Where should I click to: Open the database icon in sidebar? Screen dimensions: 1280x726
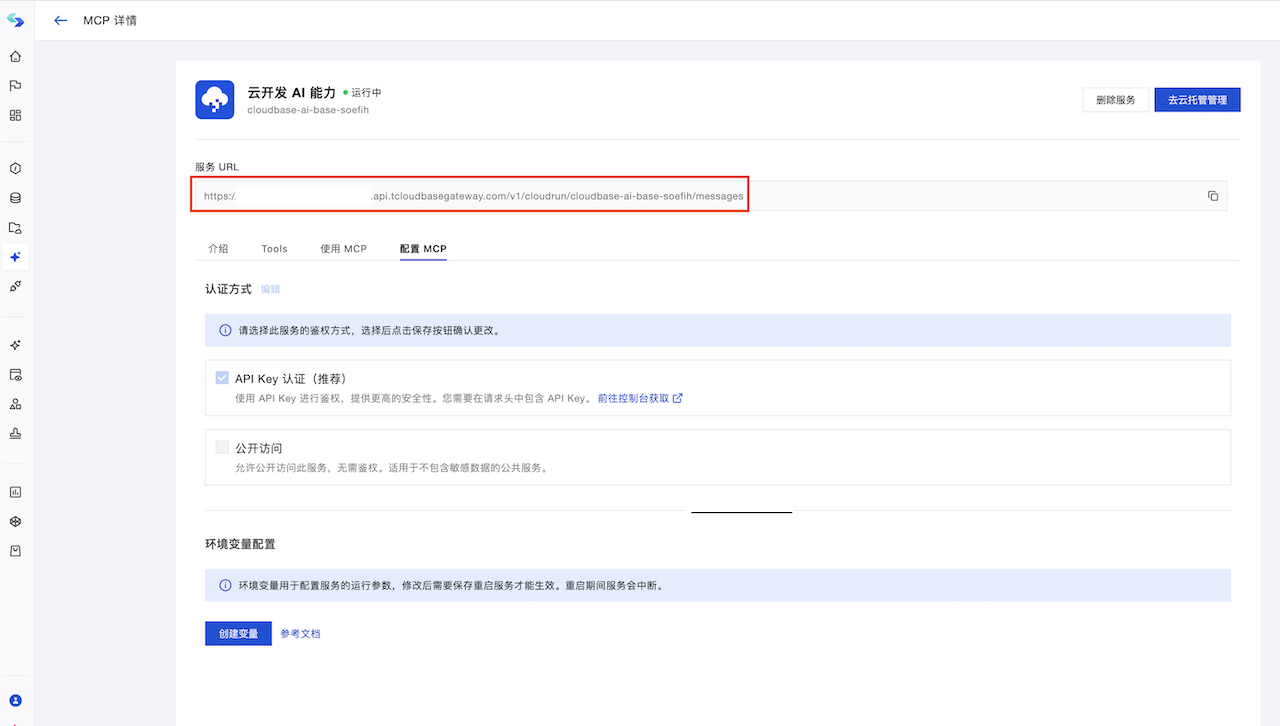pyautogui.click(x=15, y=198)
